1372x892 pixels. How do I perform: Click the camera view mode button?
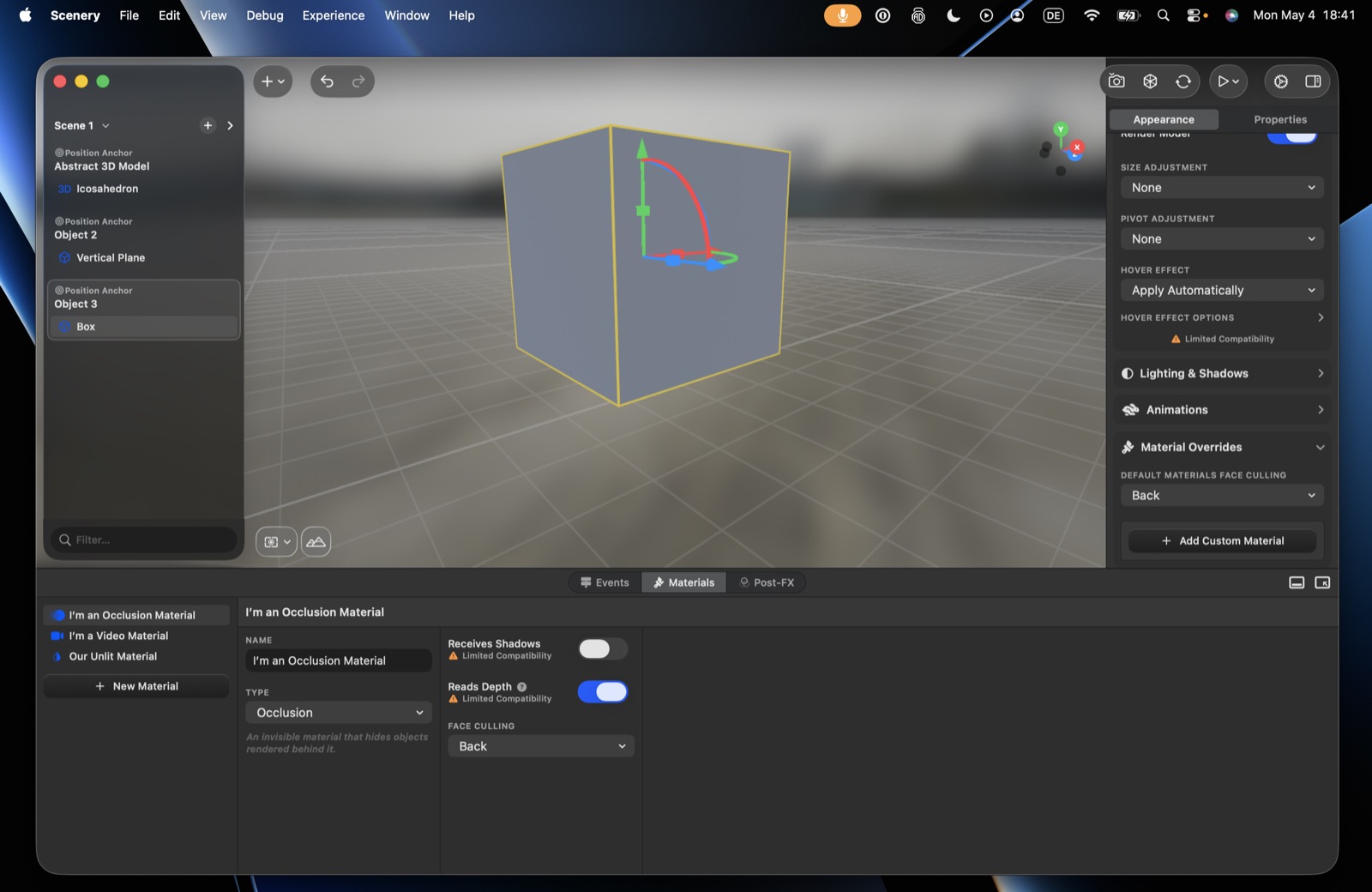(x=276, y=542)
